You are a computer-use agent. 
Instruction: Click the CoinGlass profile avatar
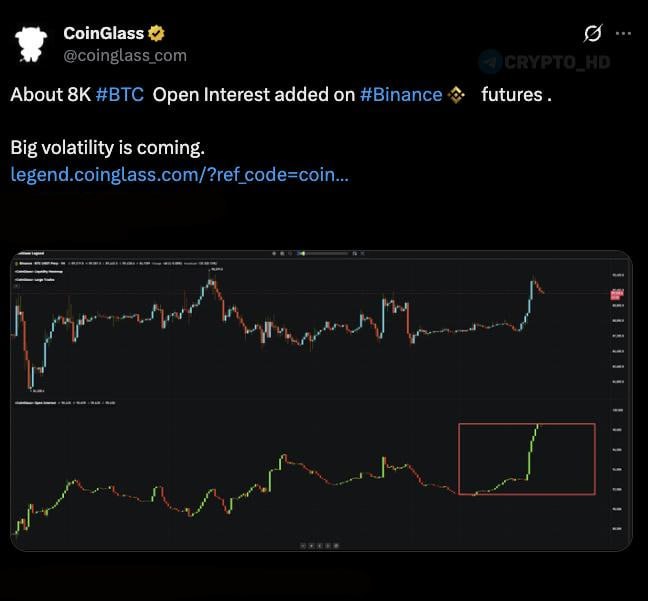pos(31,43)
